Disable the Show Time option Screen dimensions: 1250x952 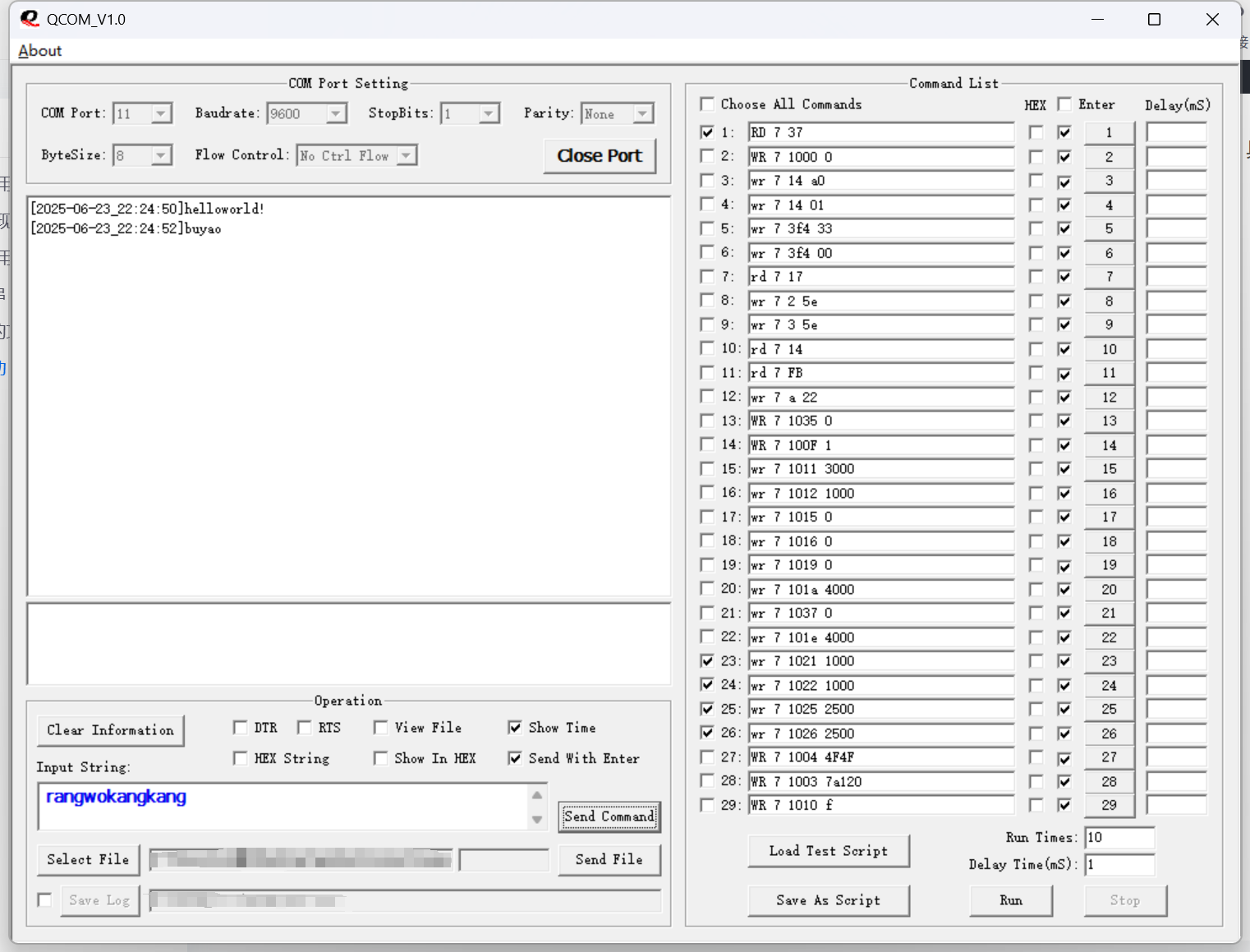[x=515, y=727]
